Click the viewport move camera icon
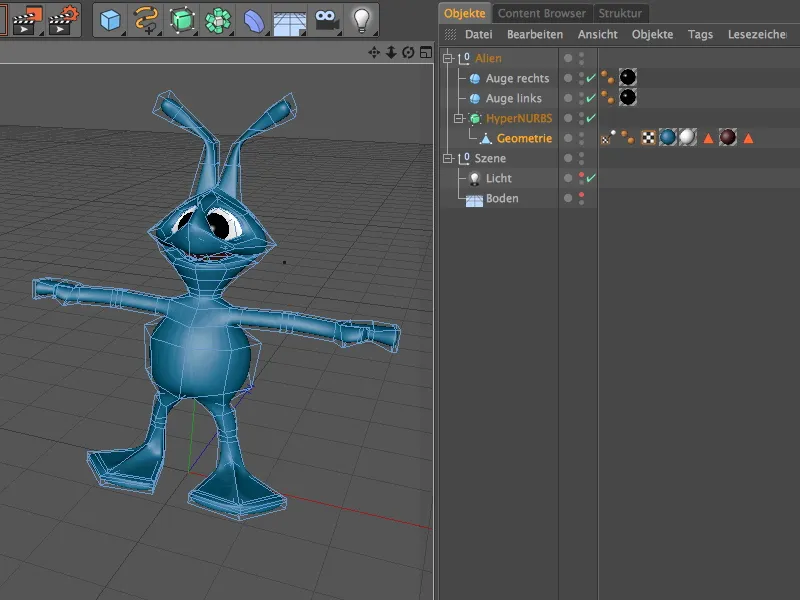Viewport: 800px width, 600px height. [374, 52]
